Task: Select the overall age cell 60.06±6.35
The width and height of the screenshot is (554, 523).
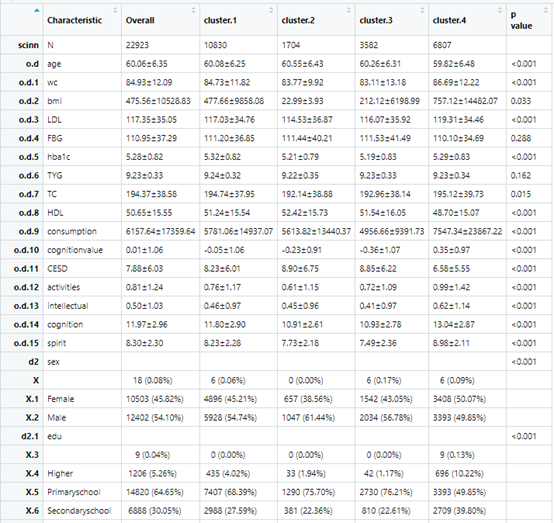Action: click(147, 64)
